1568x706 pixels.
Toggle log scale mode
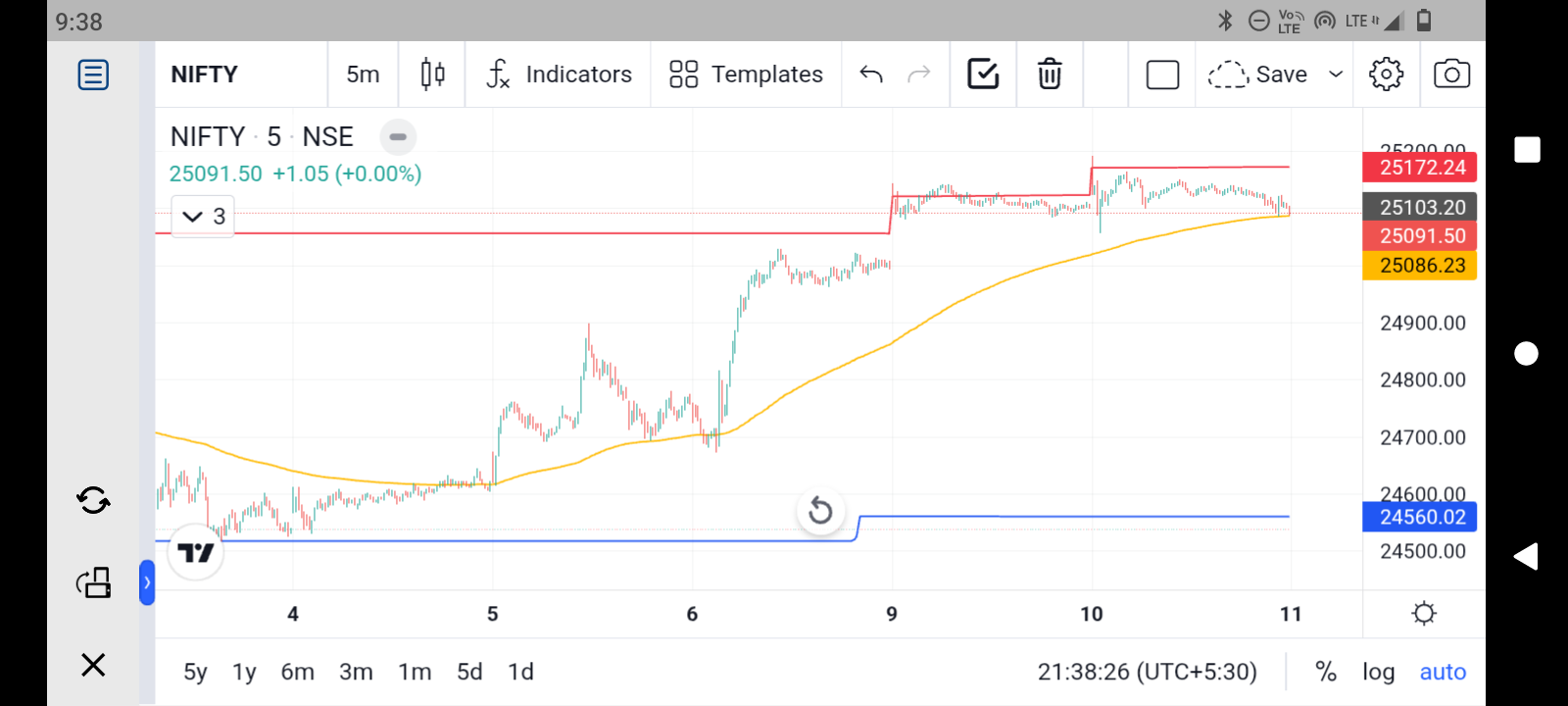pos(1378,672)
